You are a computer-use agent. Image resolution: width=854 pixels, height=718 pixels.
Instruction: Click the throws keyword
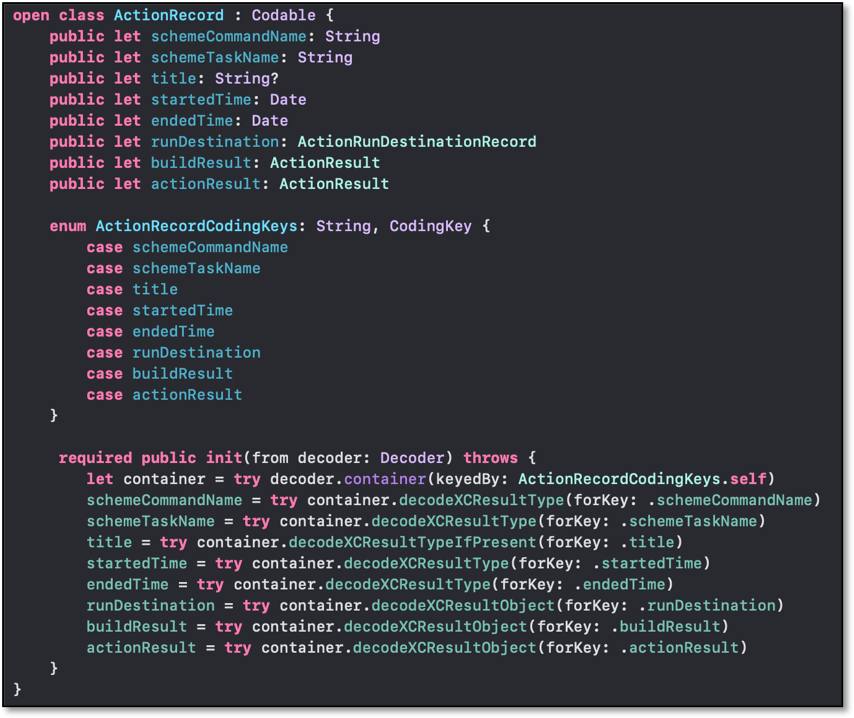[490, 458]
